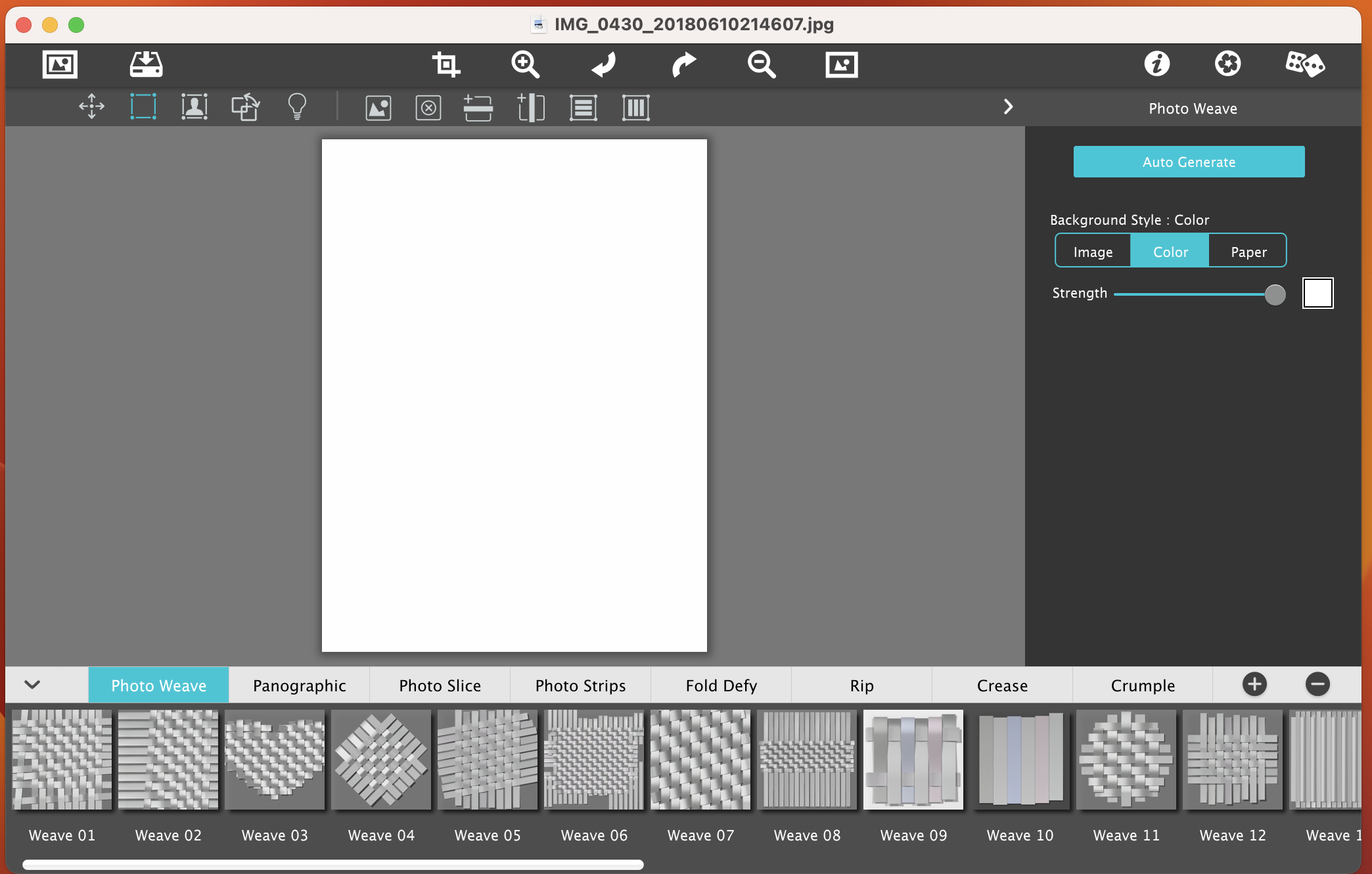Select the Color background style option

click(1170, 252)
